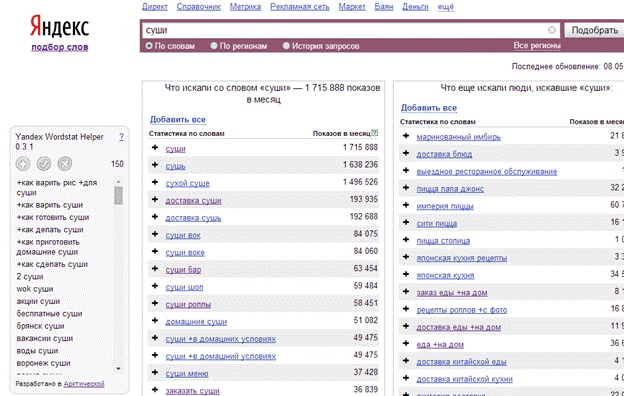Add домашние суши with its plus icon
Screen dimensions: 624x396
click(x=155, y=321)
